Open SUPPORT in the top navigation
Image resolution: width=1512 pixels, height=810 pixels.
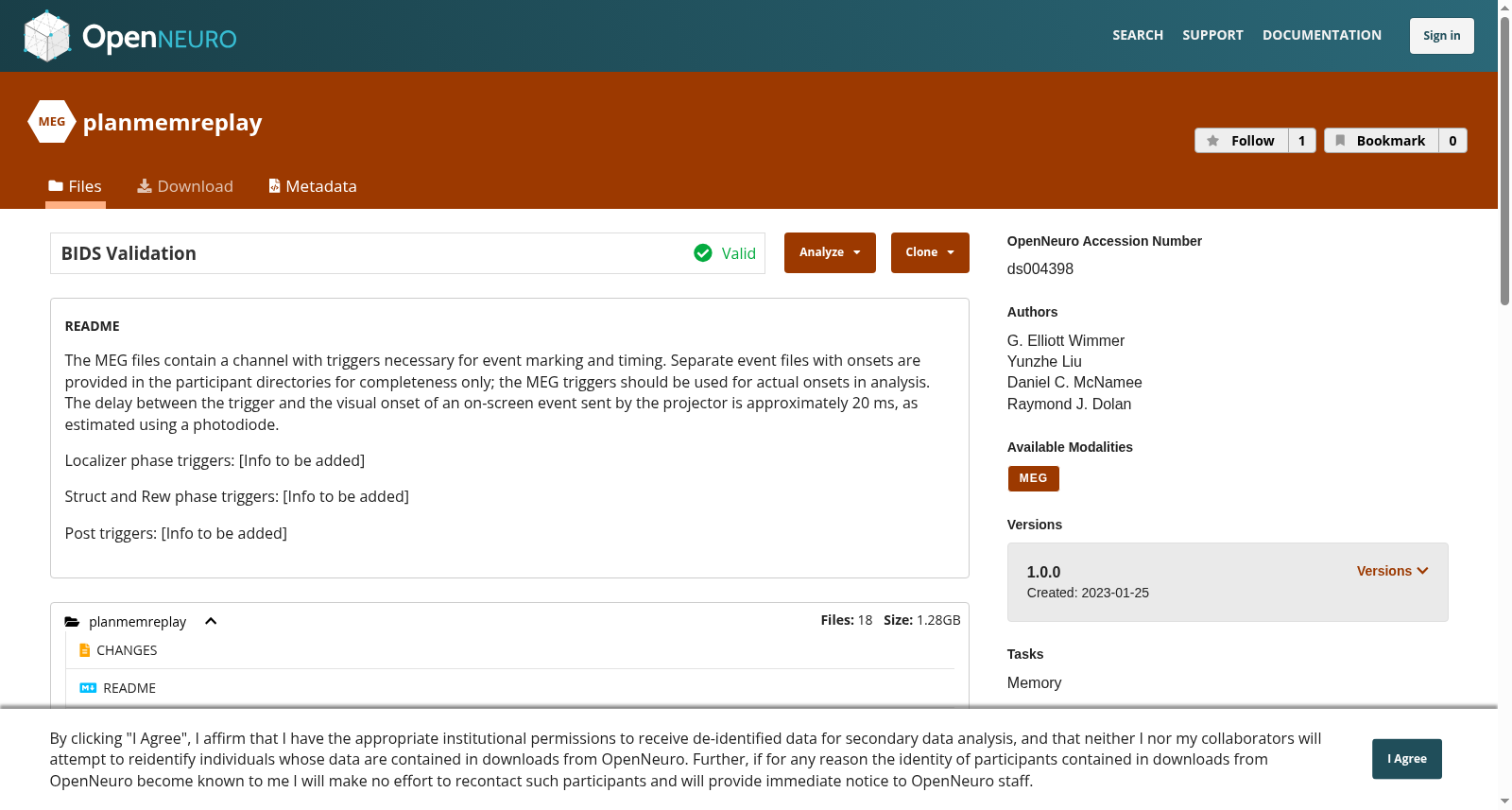tap(1212, 35)
